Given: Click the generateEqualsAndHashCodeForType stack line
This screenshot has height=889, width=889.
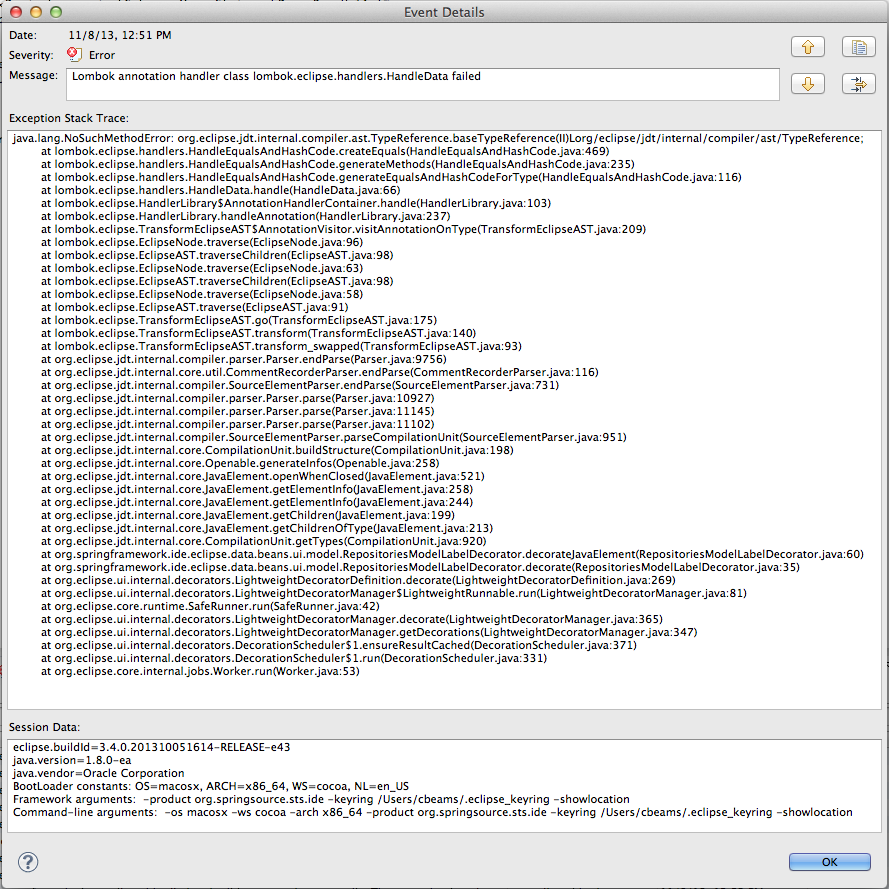Looking at the screenshot, I should [x=391, y=177].
